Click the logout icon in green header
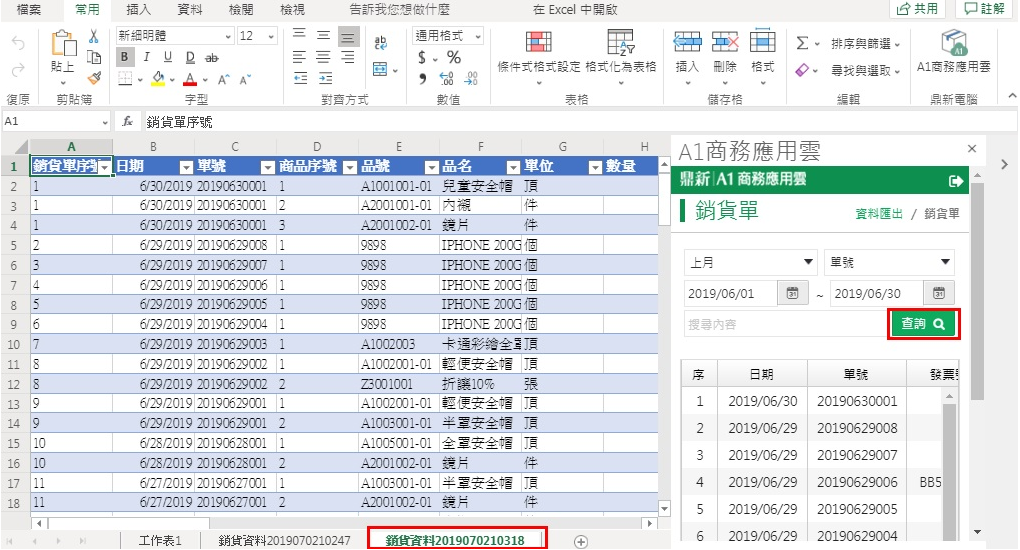Image resolution: width=1020 pixels, height=550 pixels. [956, 181]
